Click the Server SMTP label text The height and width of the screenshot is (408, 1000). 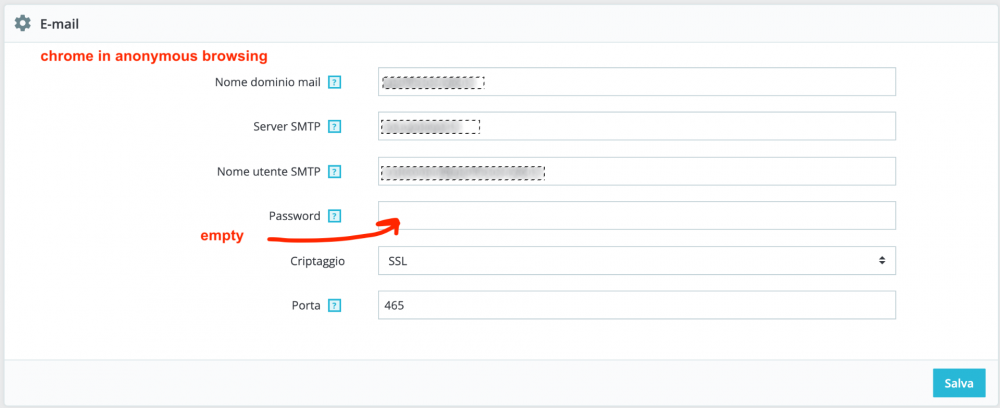tap(287, 127)
